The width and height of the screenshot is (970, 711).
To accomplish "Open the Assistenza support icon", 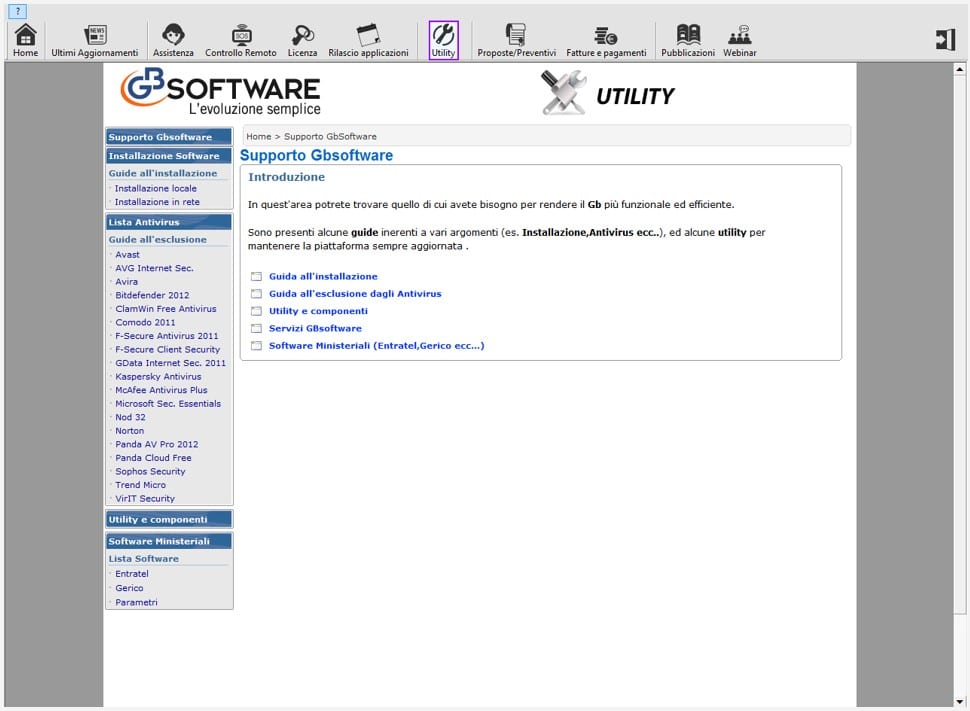I will coord(173,41).
